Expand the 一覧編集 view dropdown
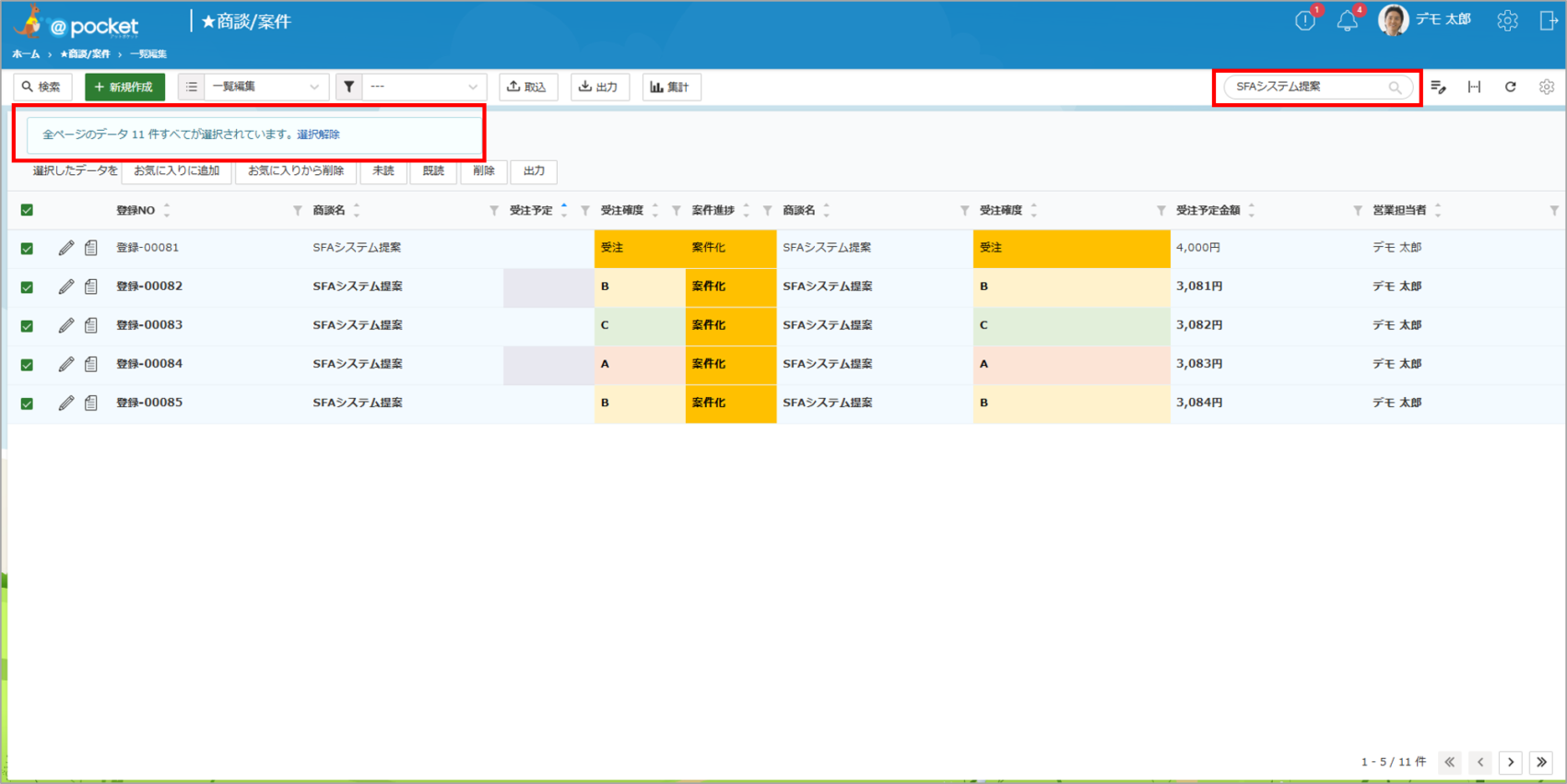Image resolution: width=1567 pixels, height=784 pixels. (x=265, y=87)
